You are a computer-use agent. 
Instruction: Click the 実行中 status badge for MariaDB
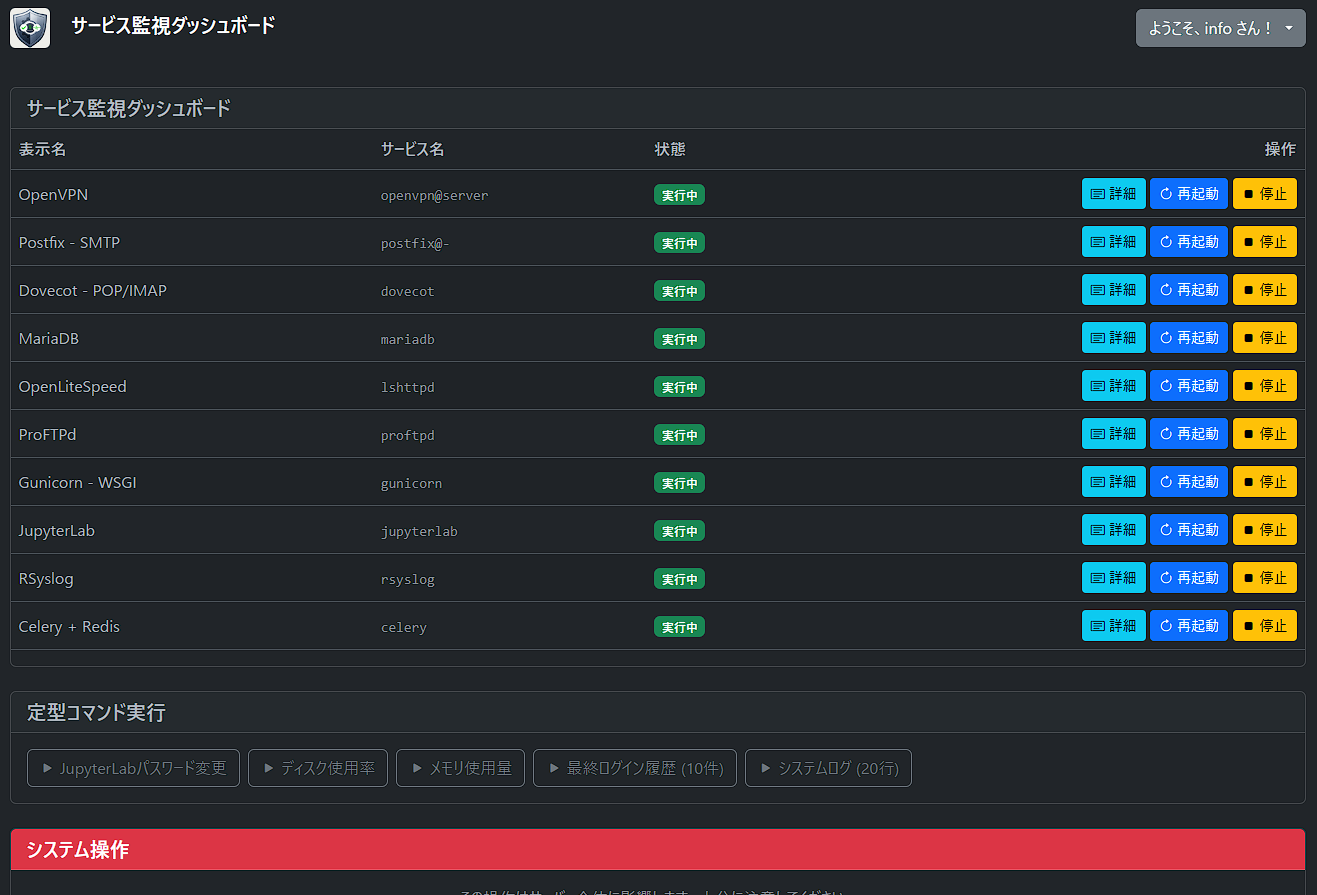pos(679,339)
